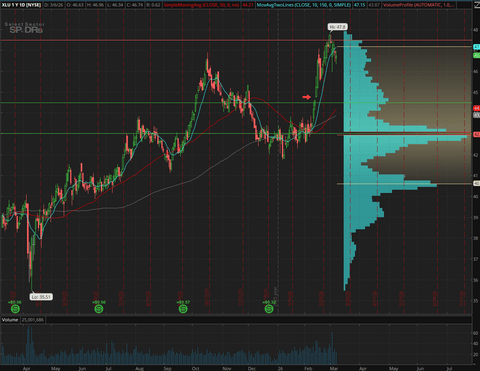
Task: Click the Volume subgraph label
Action: click(x=10, y=320)
